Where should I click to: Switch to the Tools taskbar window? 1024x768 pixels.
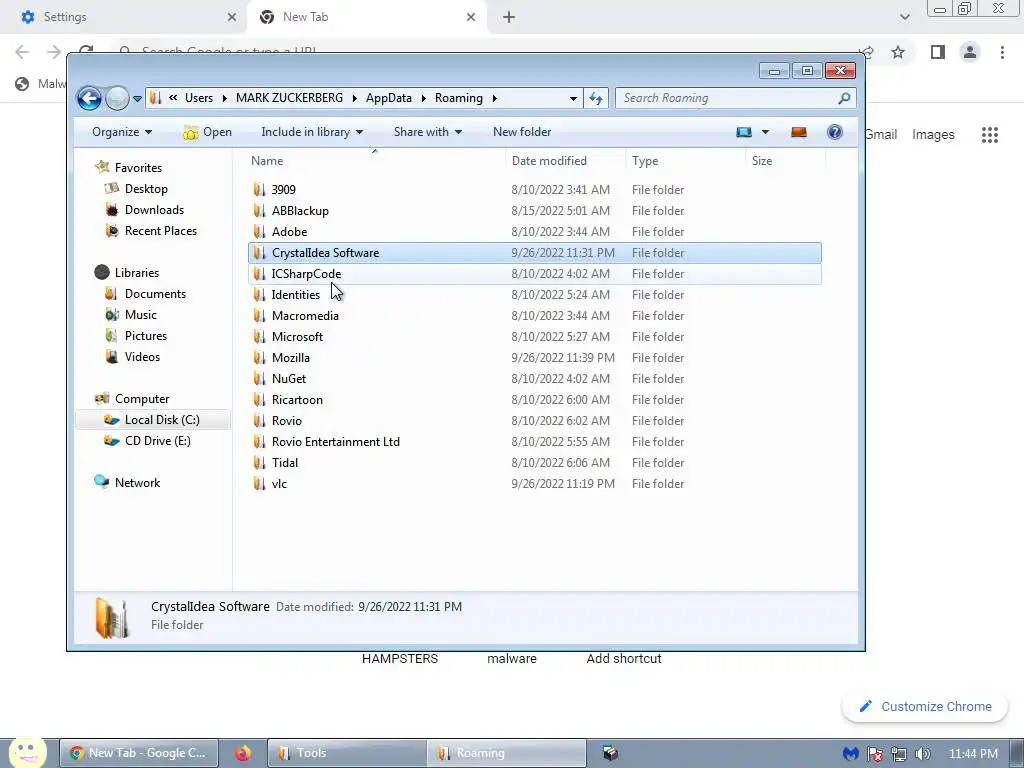point(347,753)
